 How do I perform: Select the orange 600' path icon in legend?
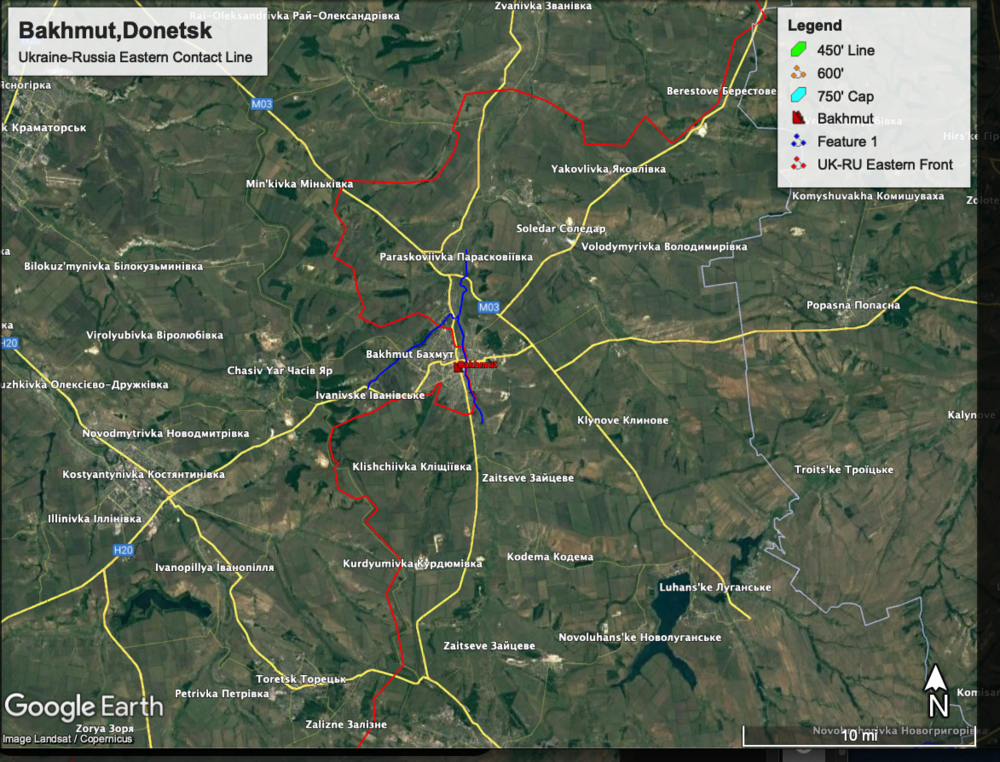coord(798,72)
